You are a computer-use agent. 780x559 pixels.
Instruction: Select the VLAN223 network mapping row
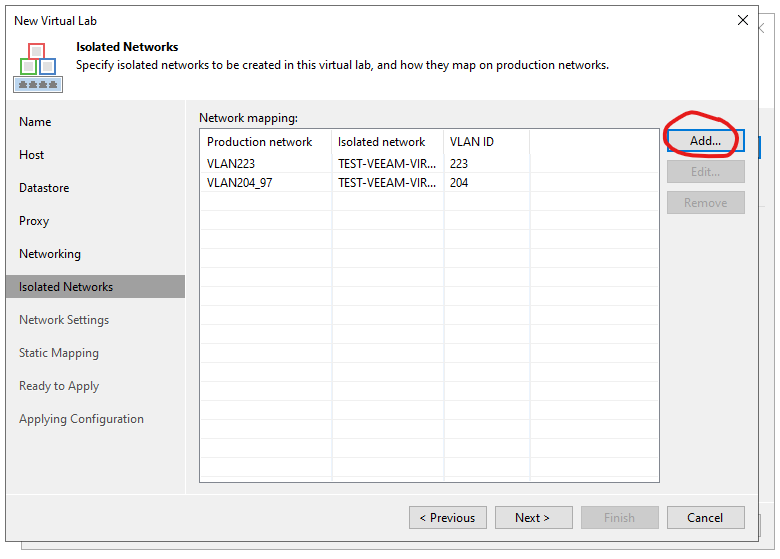[429, 164]
